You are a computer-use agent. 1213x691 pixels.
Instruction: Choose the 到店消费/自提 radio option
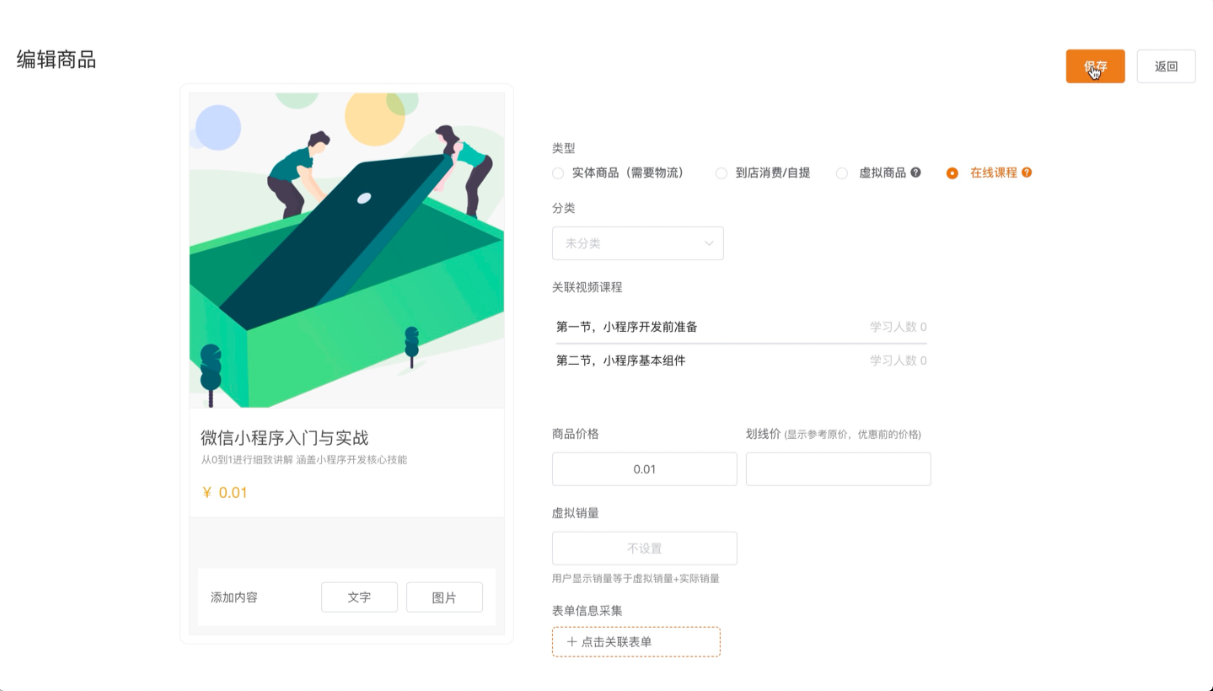click(x=721, y=173)
